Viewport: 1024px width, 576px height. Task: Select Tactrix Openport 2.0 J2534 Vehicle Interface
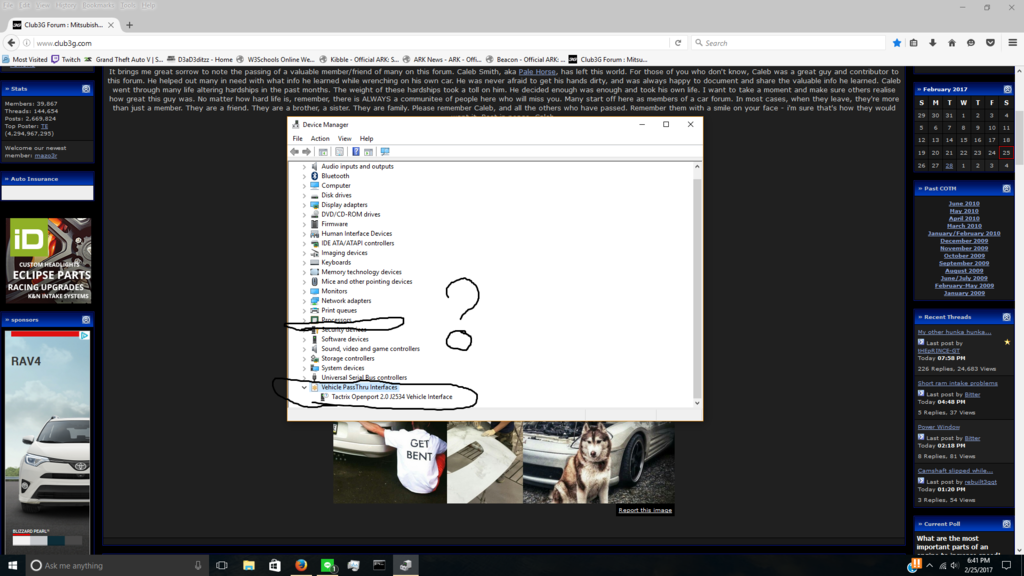point(392,397)
